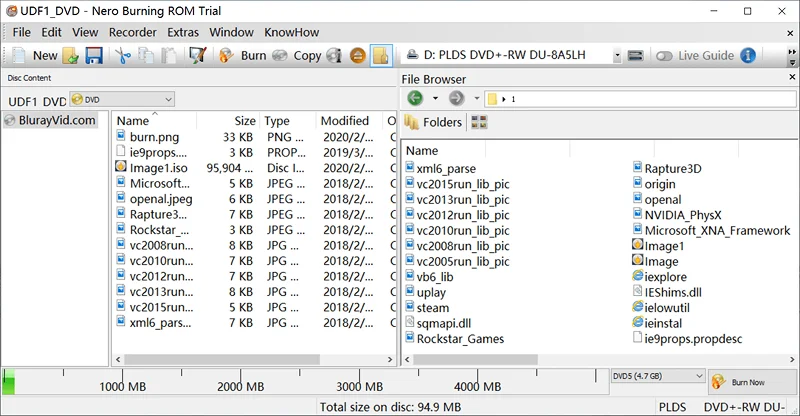Click the orange Eject disc icon
800x416 pixels.
(x=358, y=56)
